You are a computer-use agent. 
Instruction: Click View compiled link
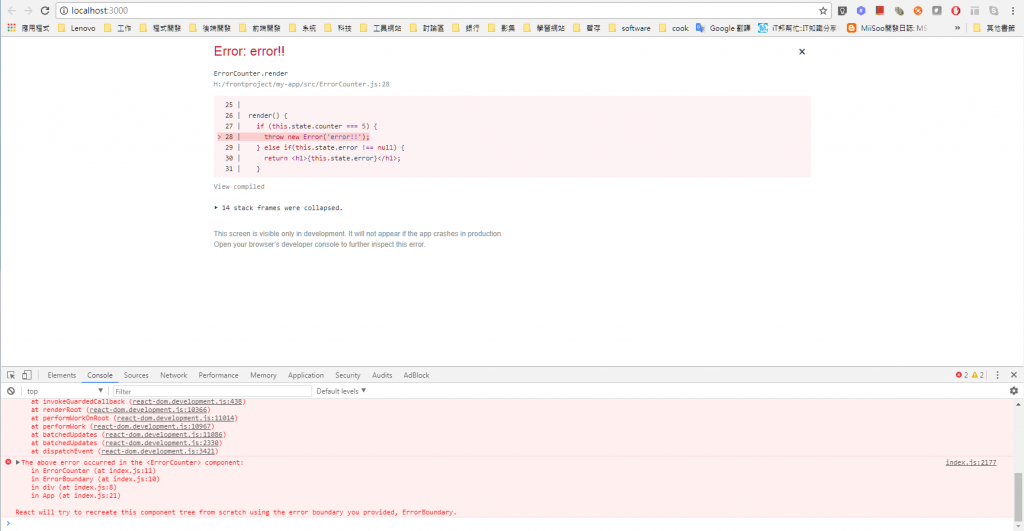(x=239, y=187)
